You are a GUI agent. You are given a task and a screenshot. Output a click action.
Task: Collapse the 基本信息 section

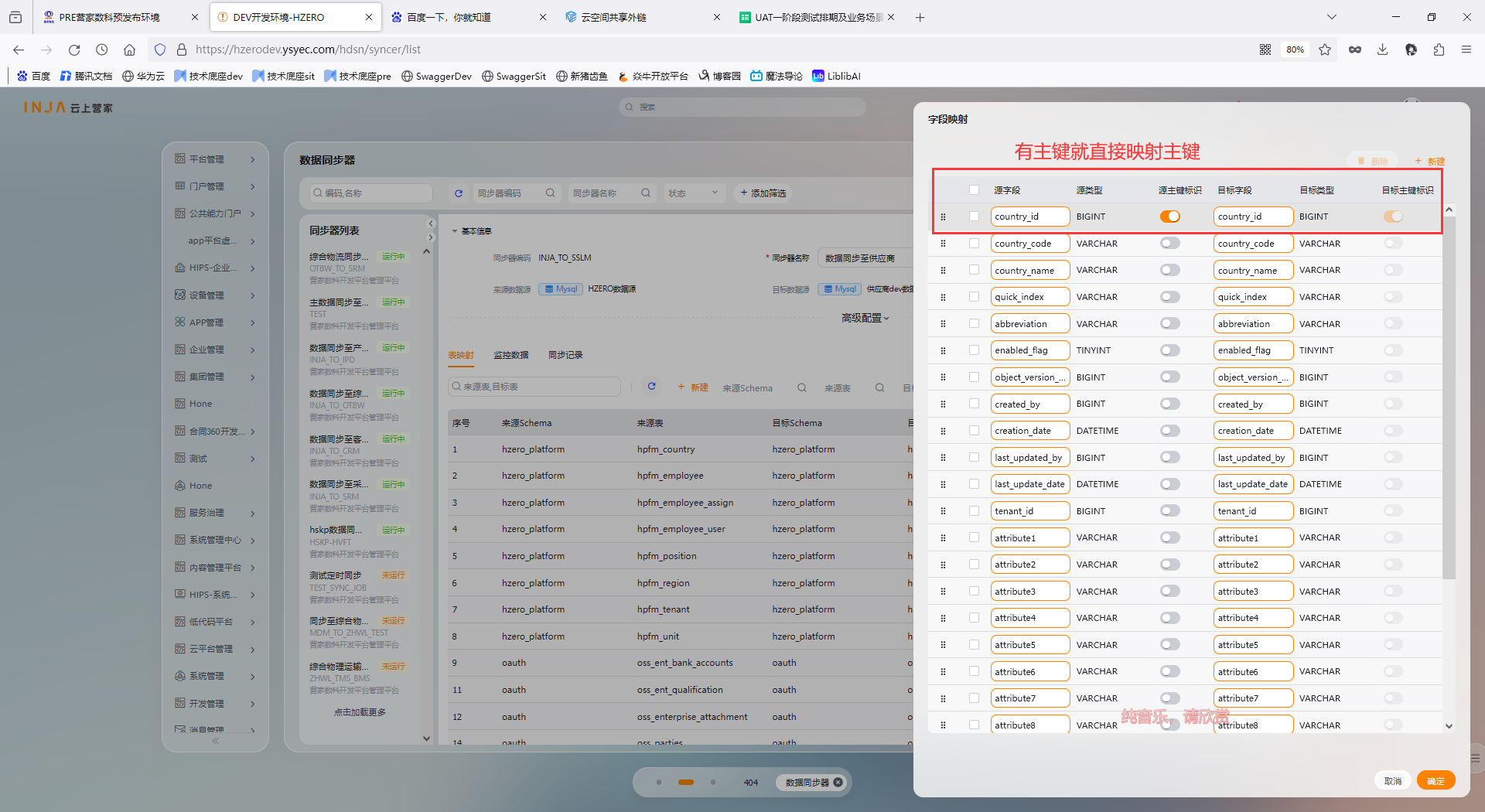click(455, 231)
